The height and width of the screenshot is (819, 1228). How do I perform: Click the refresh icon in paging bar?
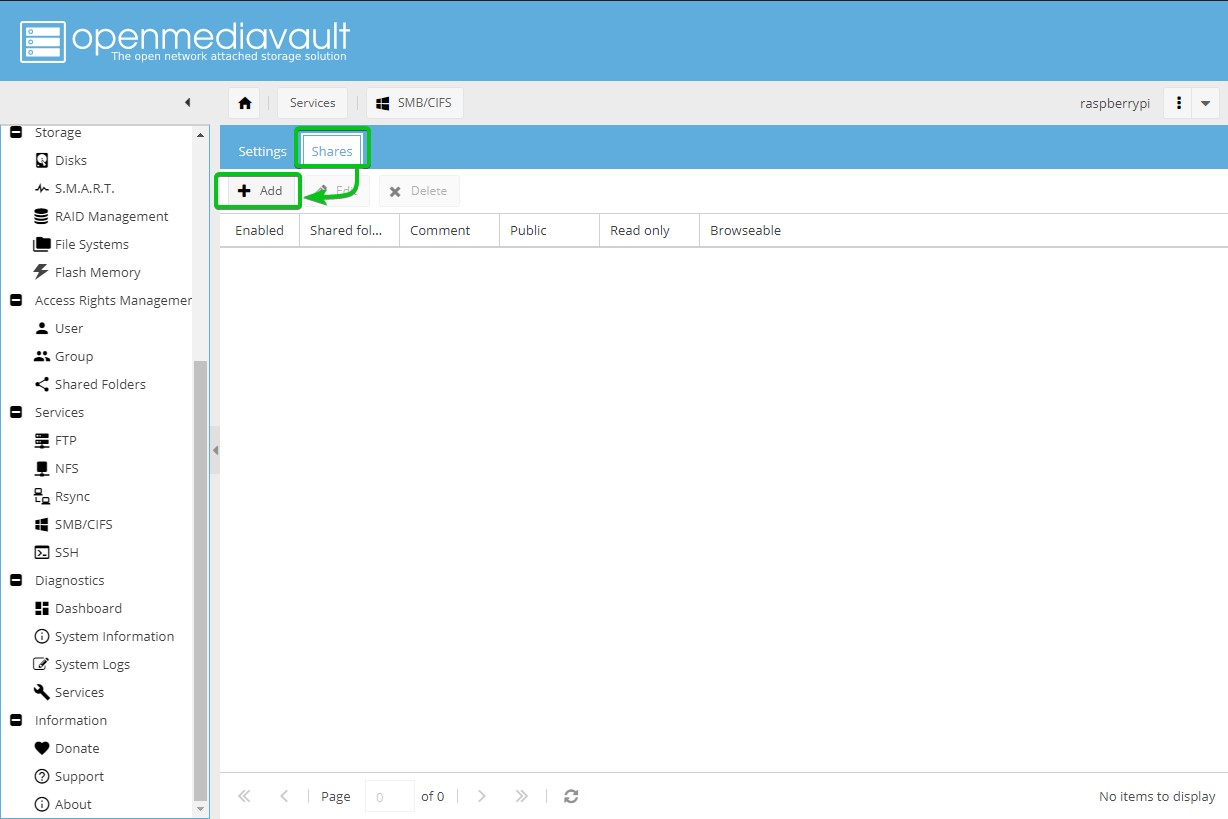(571, 796)
